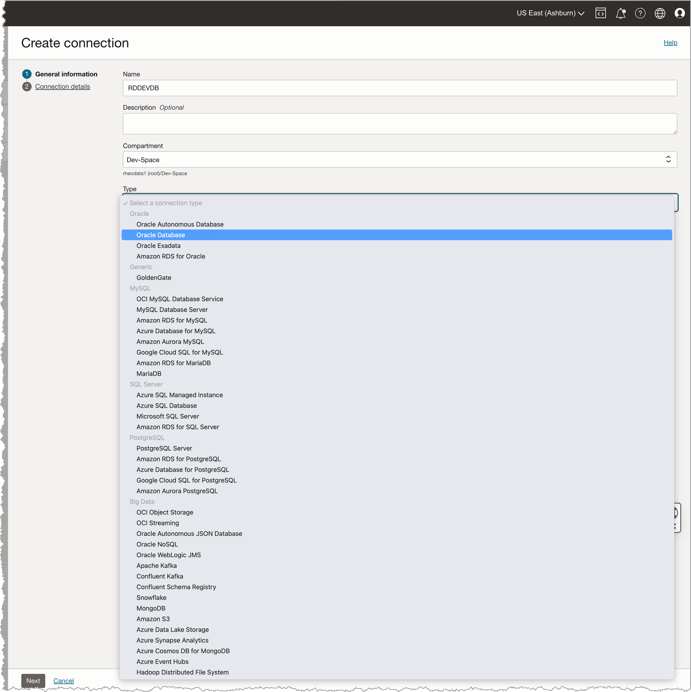Choose Apache Kafka connection type
Screen dimensions: 691x692
pos(157,566)
